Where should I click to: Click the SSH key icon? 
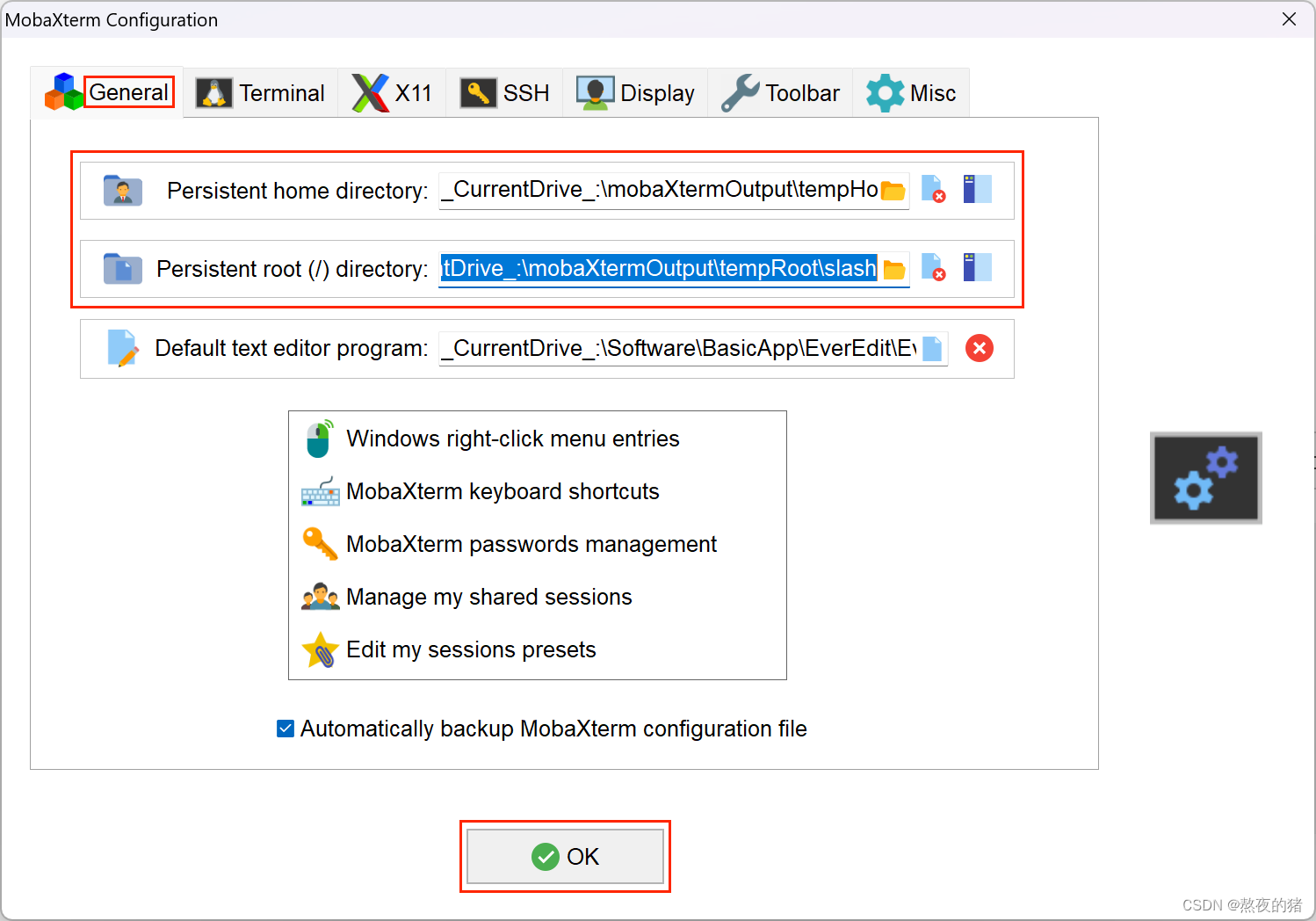[478, 92]
